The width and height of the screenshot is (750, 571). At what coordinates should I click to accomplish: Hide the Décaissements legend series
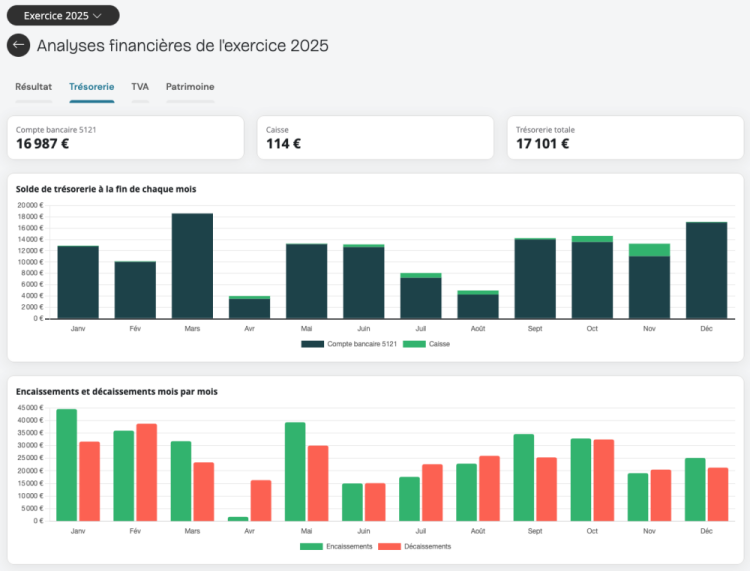coord(415,546)
